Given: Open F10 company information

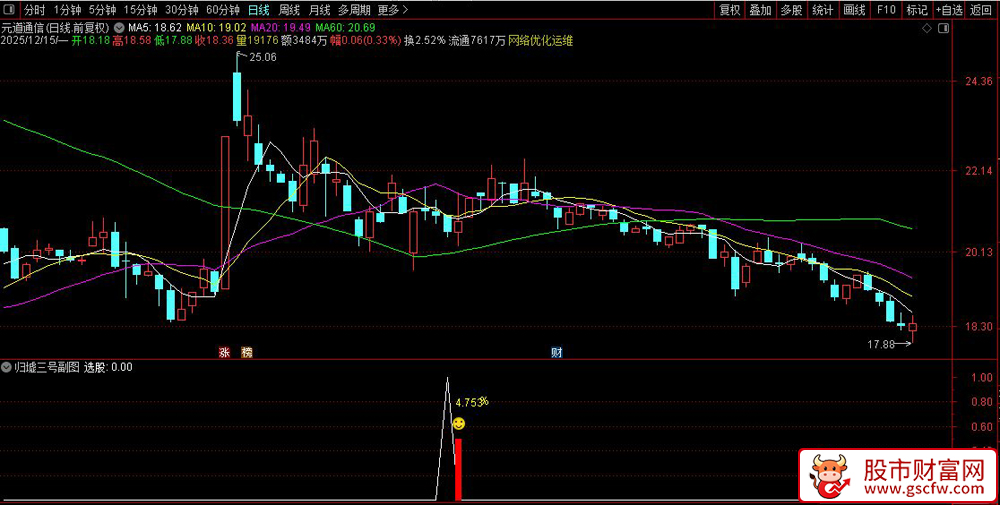Looking at the screenshot, I should click(x=886, y=10).
